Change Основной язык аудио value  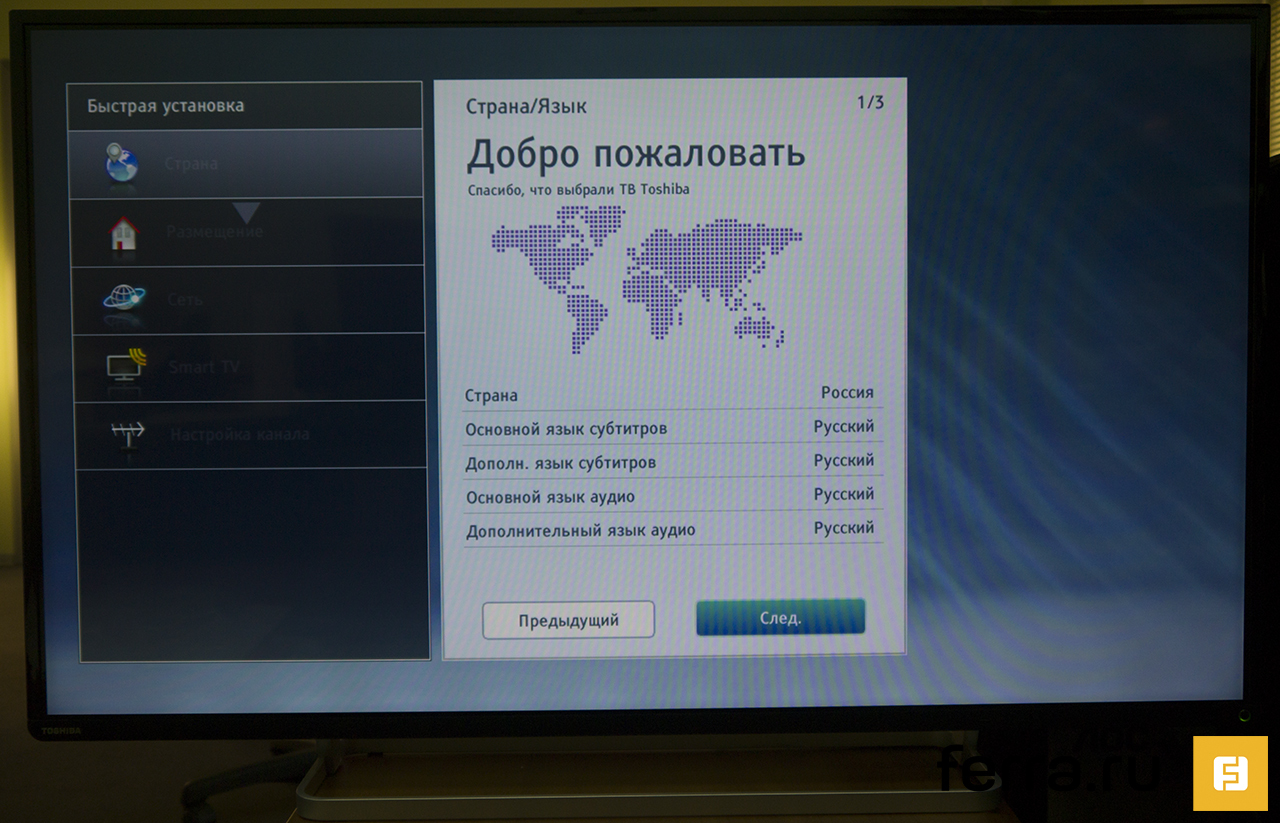point(844,495)
